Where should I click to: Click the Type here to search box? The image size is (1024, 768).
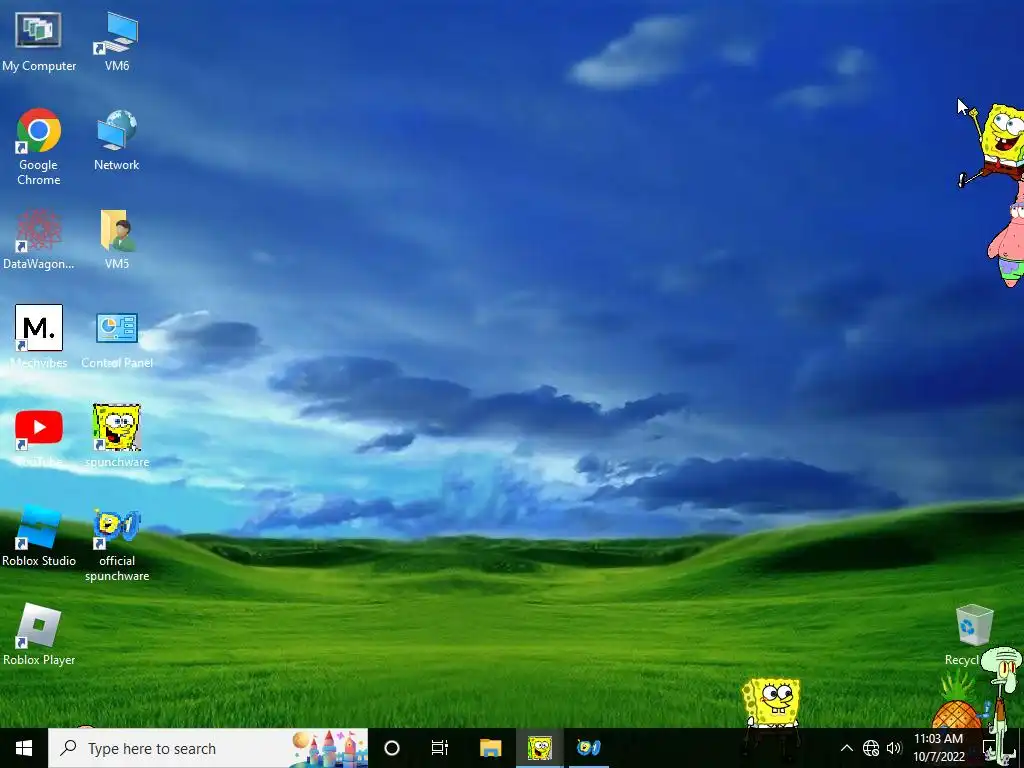coord(208,748)
